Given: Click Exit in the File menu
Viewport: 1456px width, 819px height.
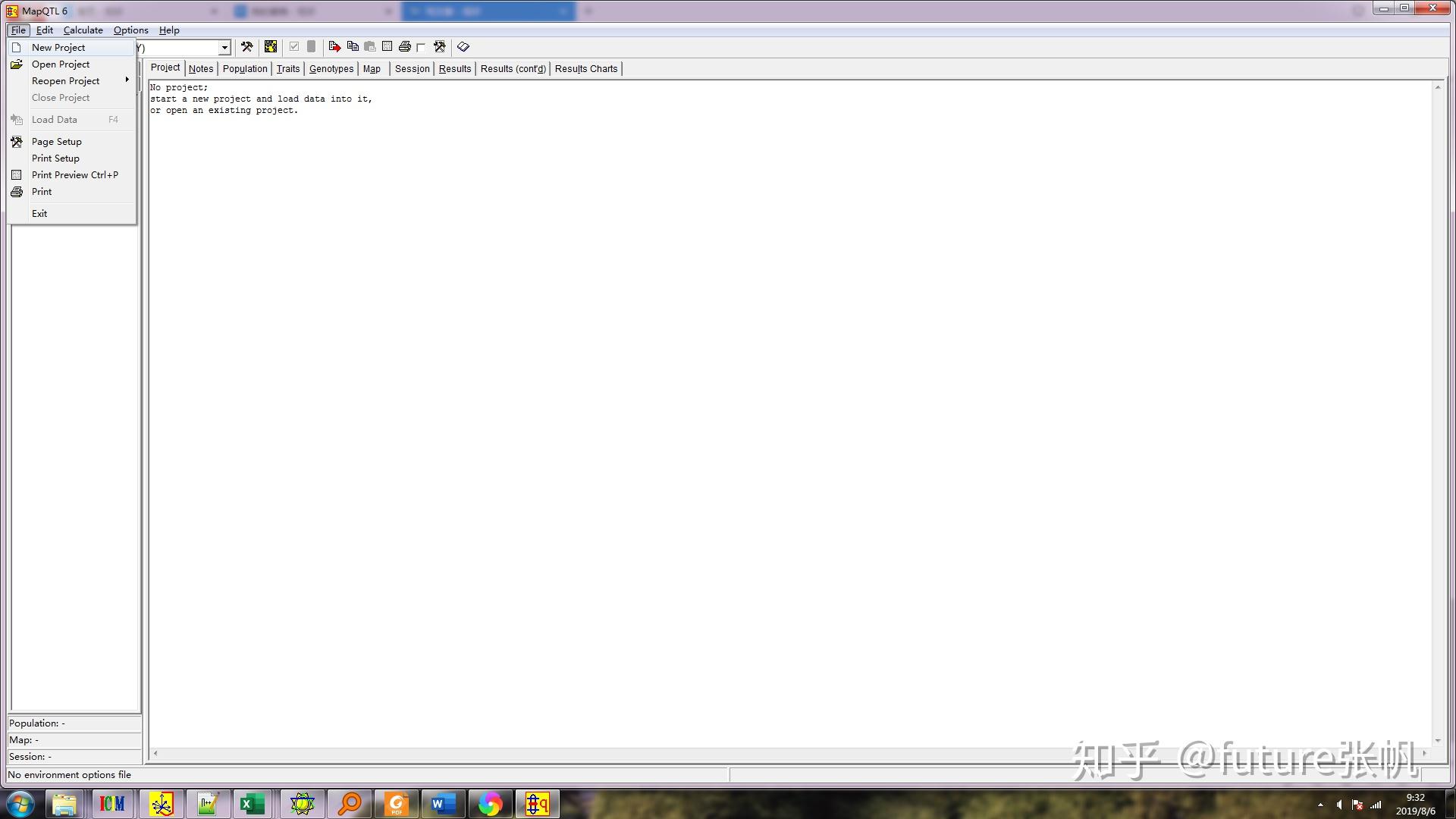Looking at the screenshot, I should [39, 214].
